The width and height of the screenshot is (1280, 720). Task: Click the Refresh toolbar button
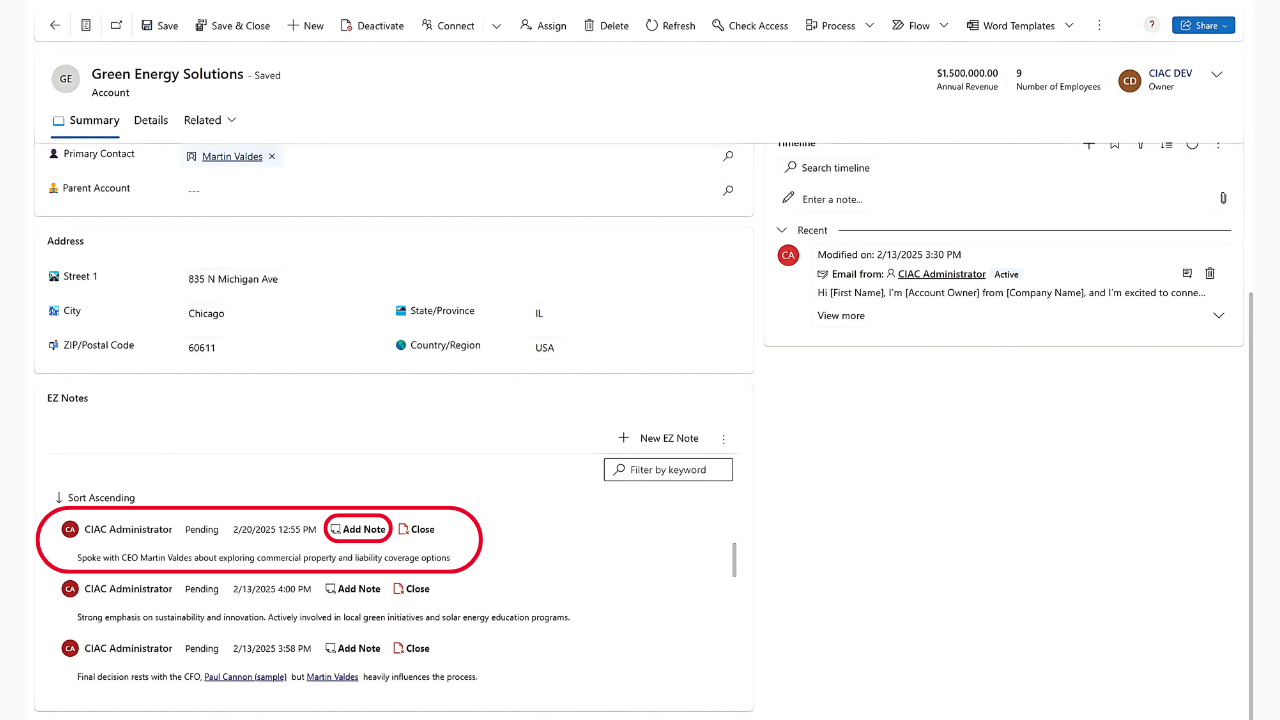click(670, 25)
